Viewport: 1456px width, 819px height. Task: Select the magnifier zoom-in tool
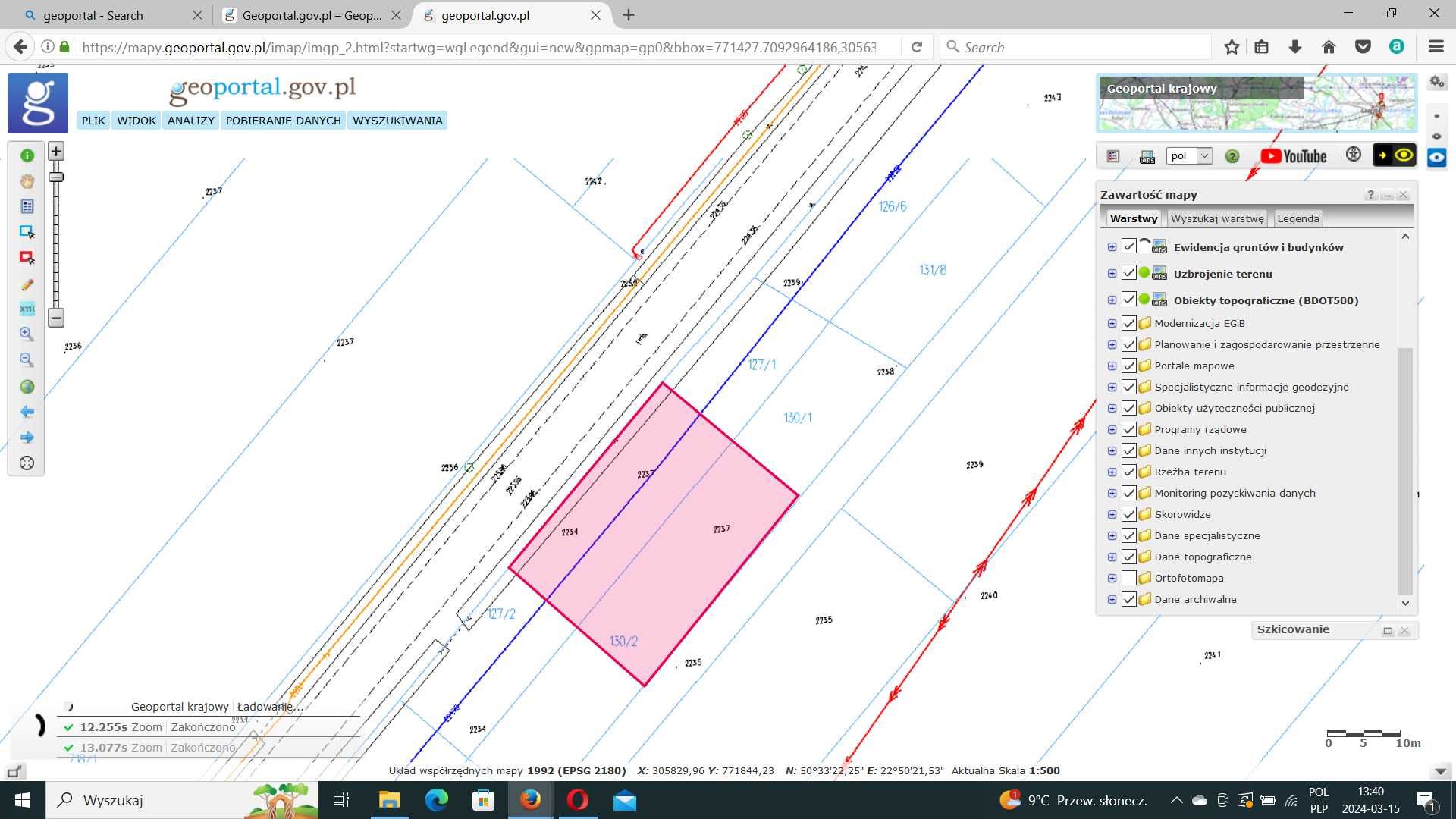(27, 334)
